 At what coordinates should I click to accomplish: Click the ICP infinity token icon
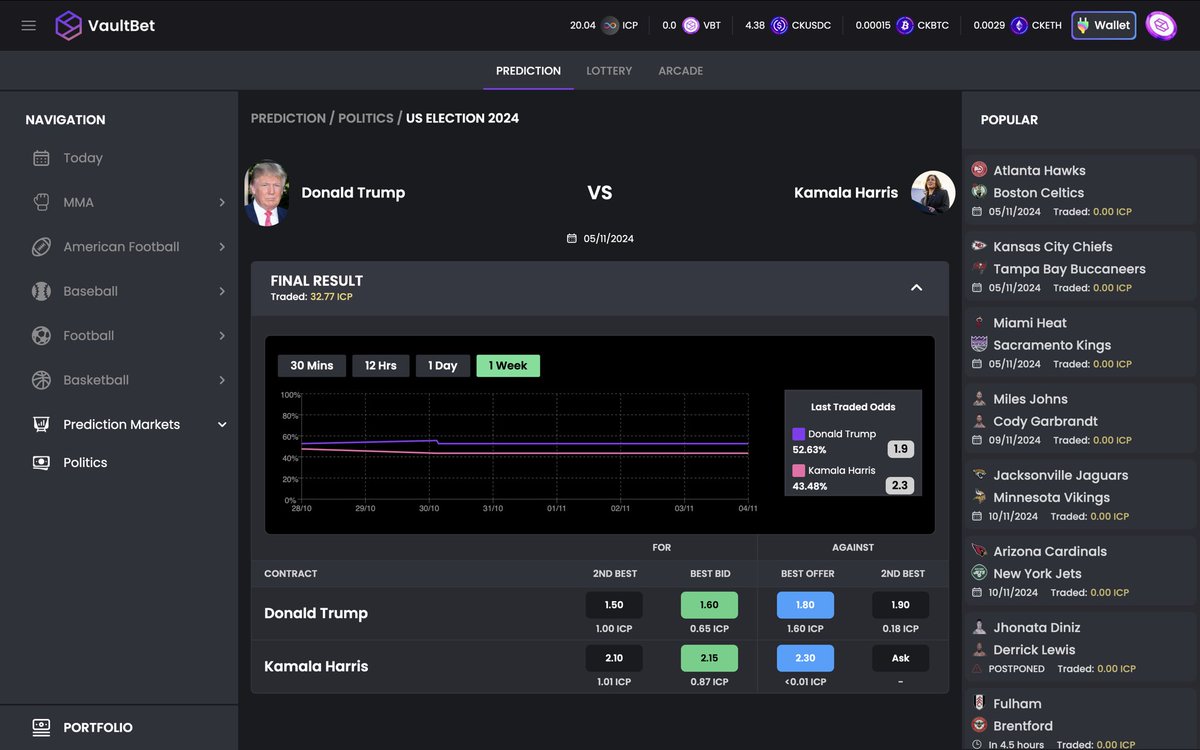pyautogui.click(x=610, y=25)
